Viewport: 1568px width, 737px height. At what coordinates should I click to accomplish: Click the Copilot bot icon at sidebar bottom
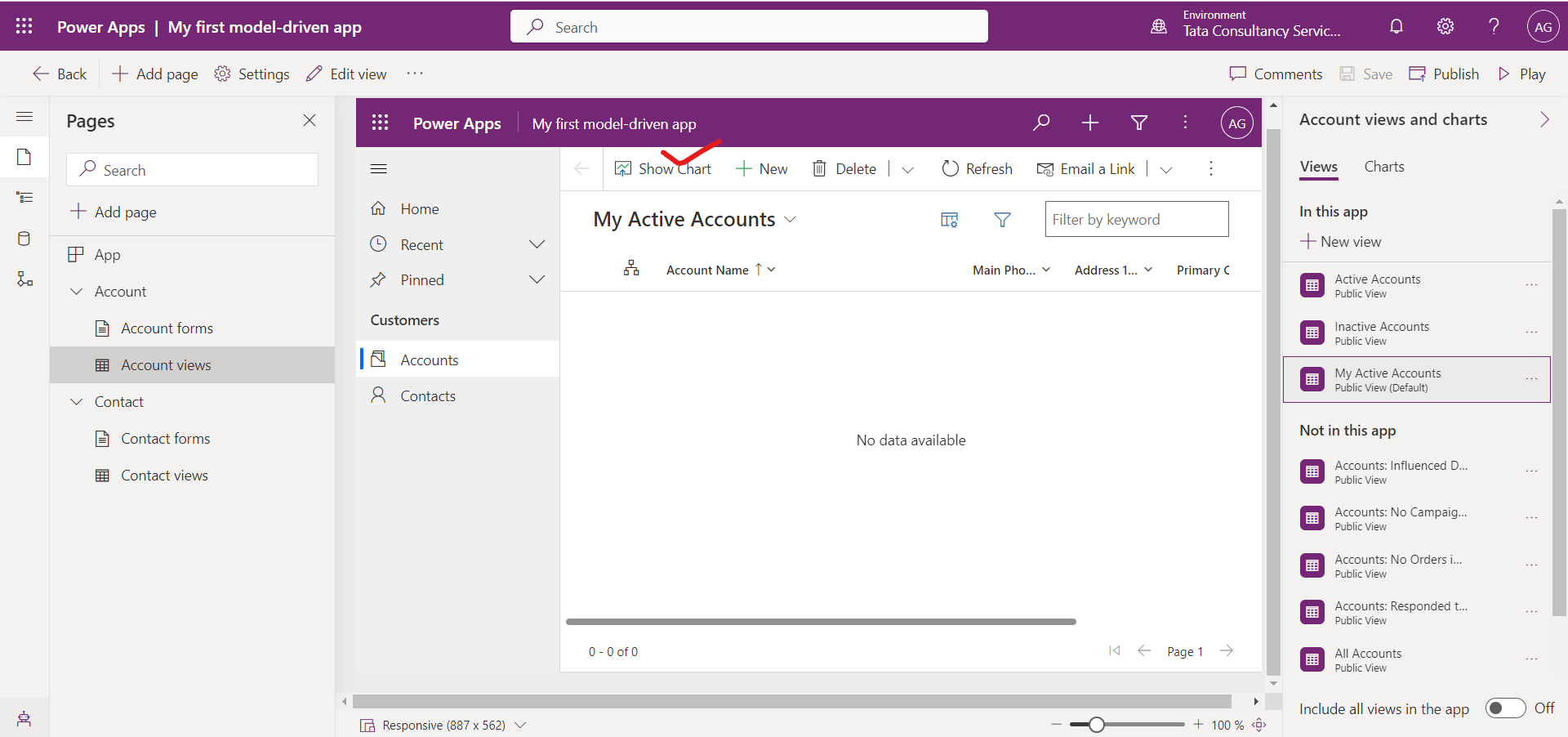(23, 718)
